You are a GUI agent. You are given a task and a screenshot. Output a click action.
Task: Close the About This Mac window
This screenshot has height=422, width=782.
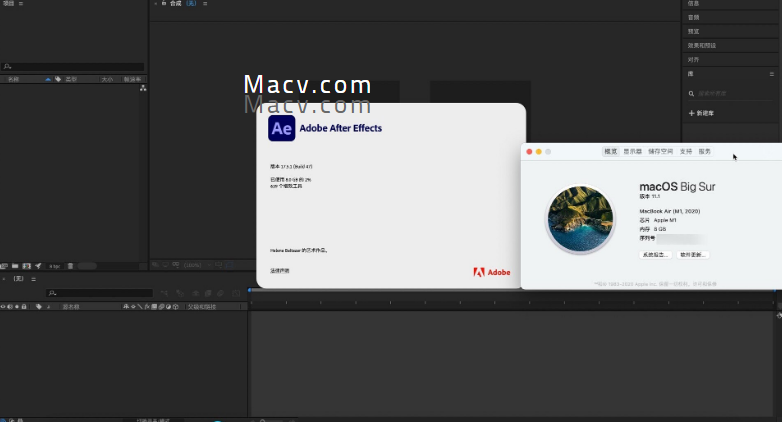pyautogui.click(x=529, y=152)
